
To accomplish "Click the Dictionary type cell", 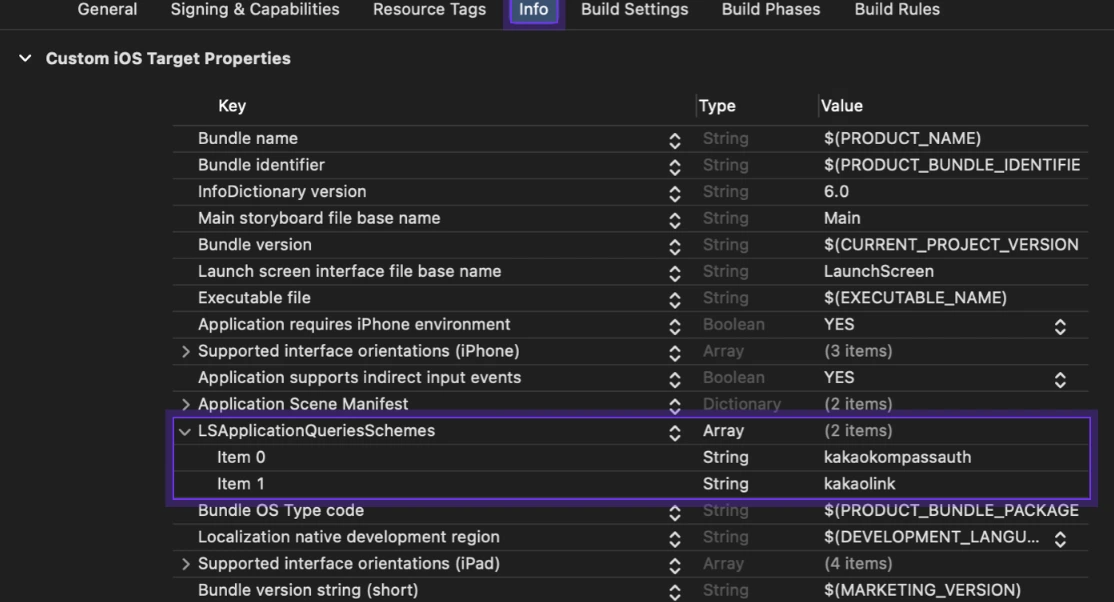I will point(742,404).
